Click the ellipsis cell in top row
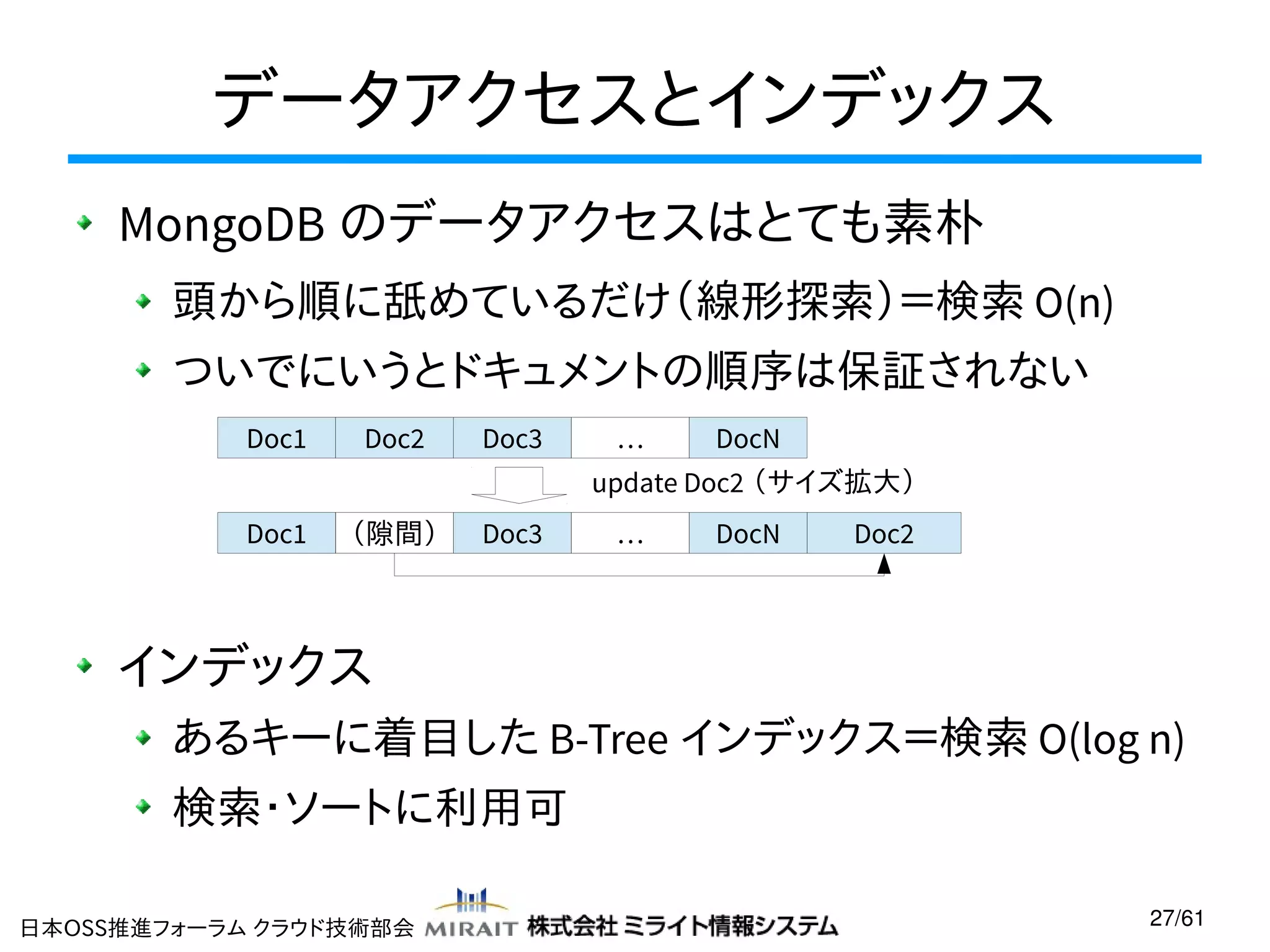Screen dimensions: 1270x952 pyautogui.click(x=630, y=438)
